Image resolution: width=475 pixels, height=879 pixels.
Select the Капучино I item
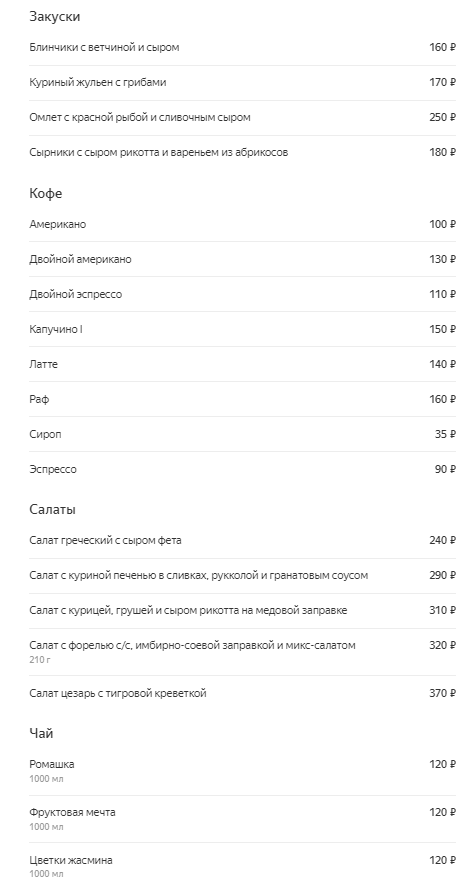(242, 329)
